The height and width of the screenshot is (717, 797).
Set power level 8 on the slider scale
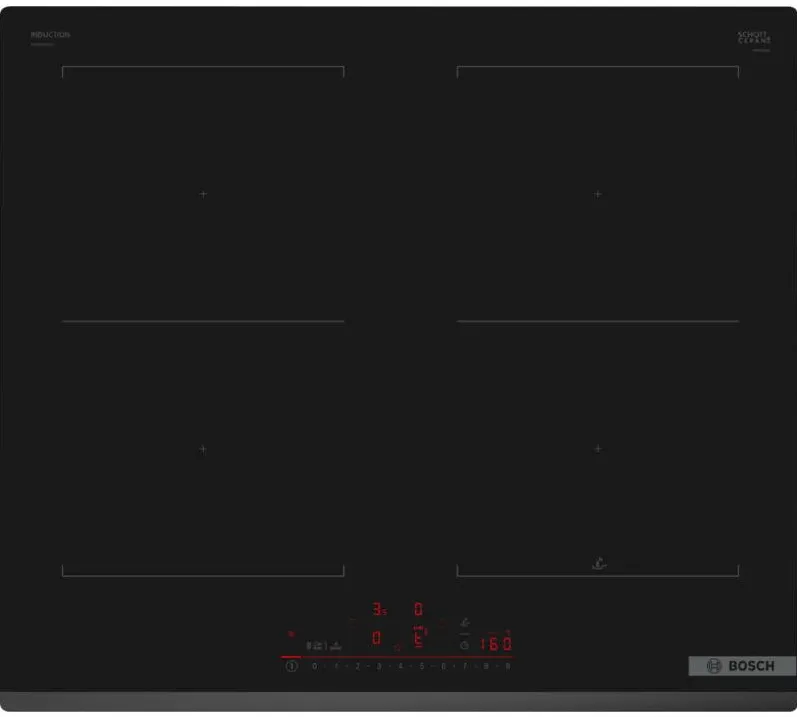click(x=486, y=666)
